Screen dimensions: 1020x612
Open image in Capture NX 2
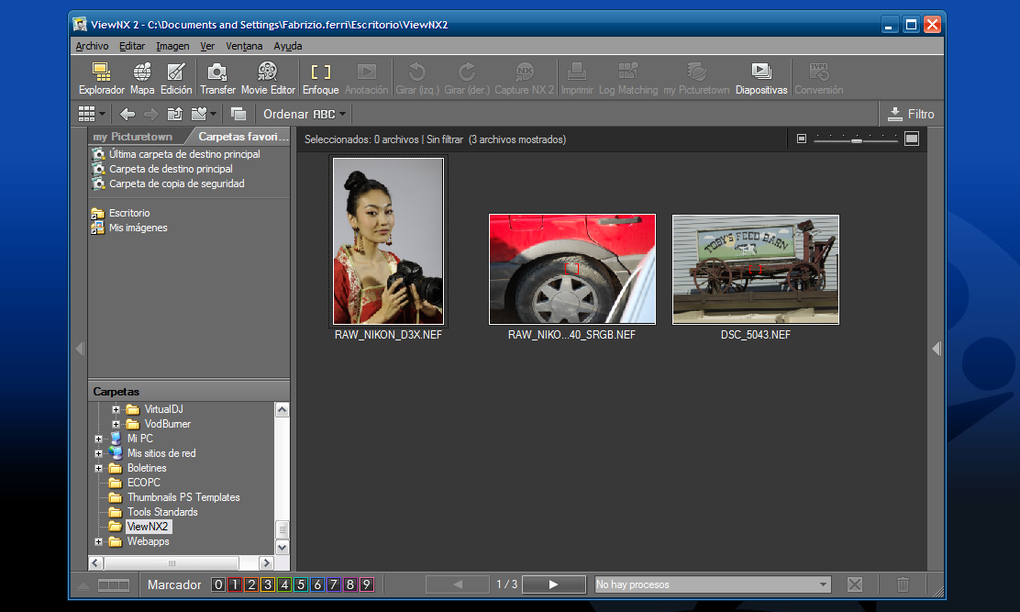click(524, 78)
